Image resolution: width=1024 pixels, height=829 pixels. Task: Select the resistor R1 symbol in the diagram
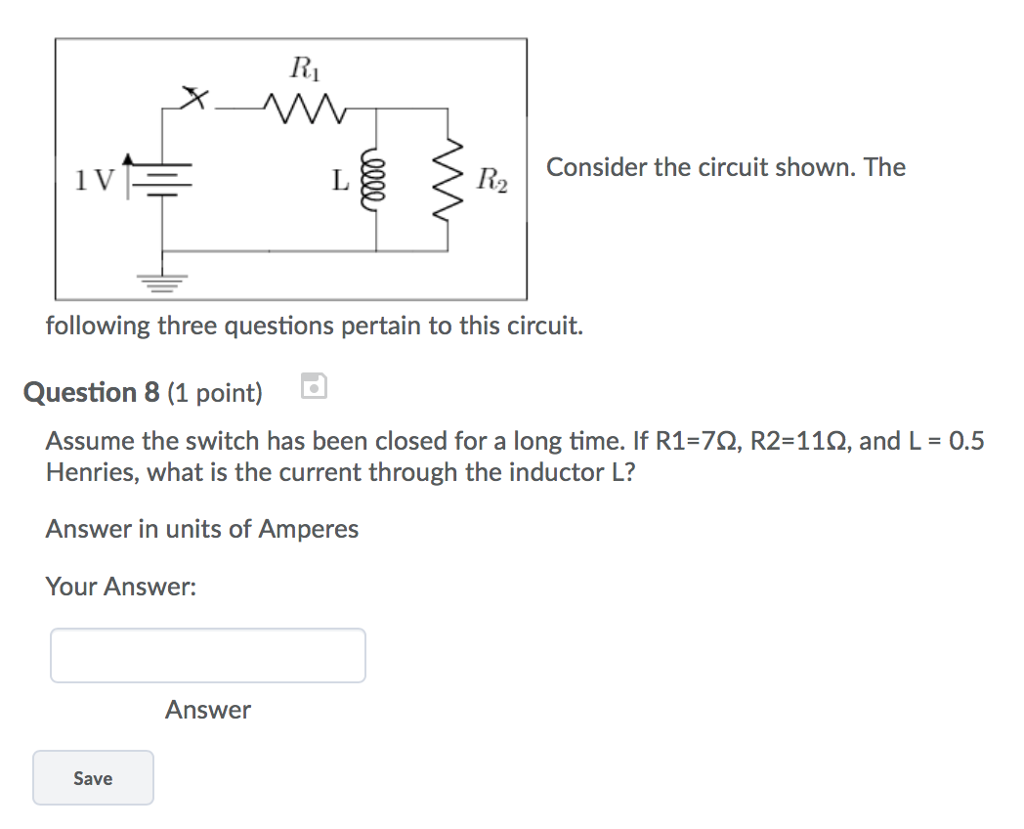[x=301, y=105]
